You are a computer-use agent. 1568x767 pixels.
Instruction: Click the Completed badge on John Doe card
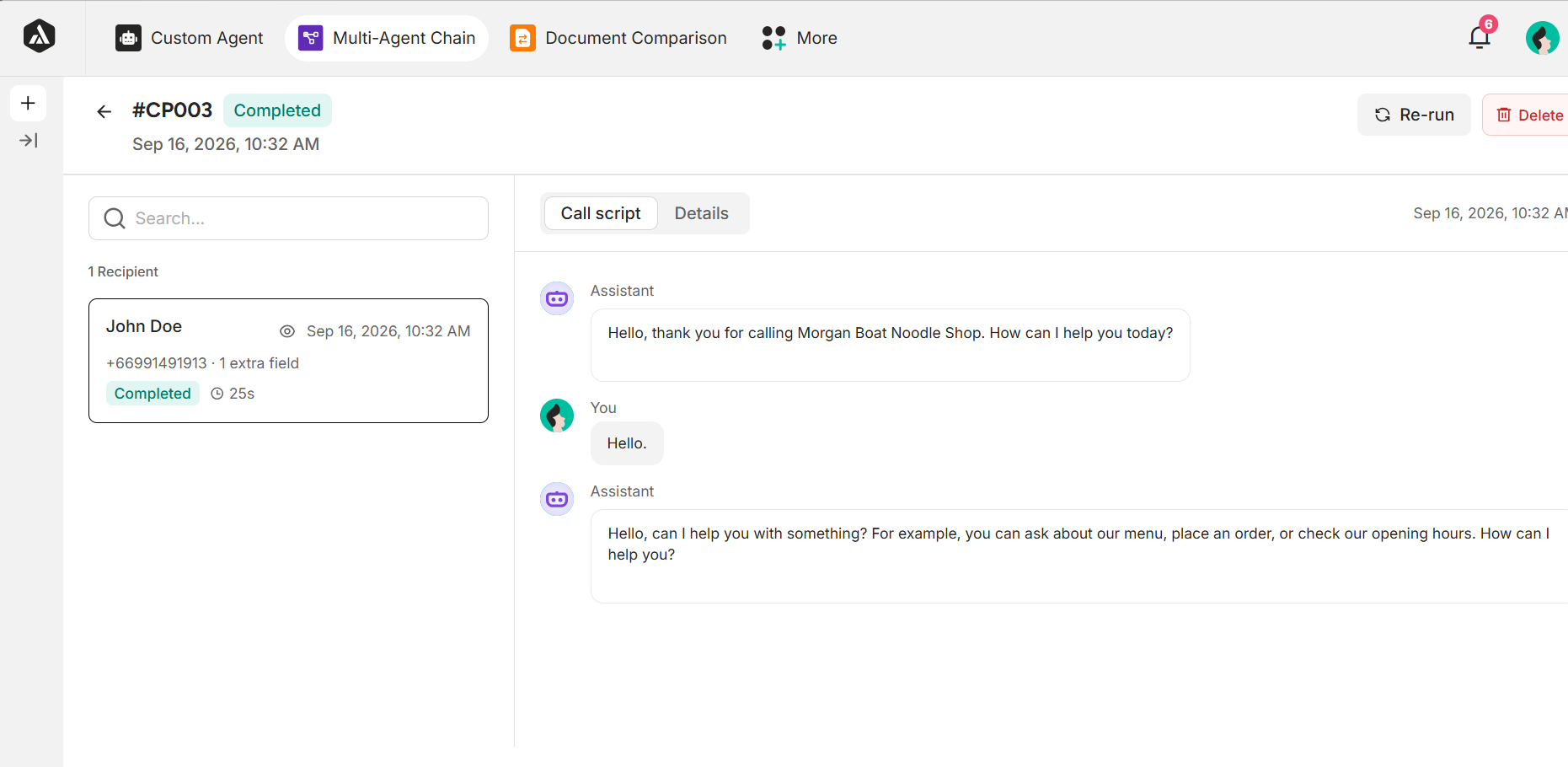coord(153,394)
